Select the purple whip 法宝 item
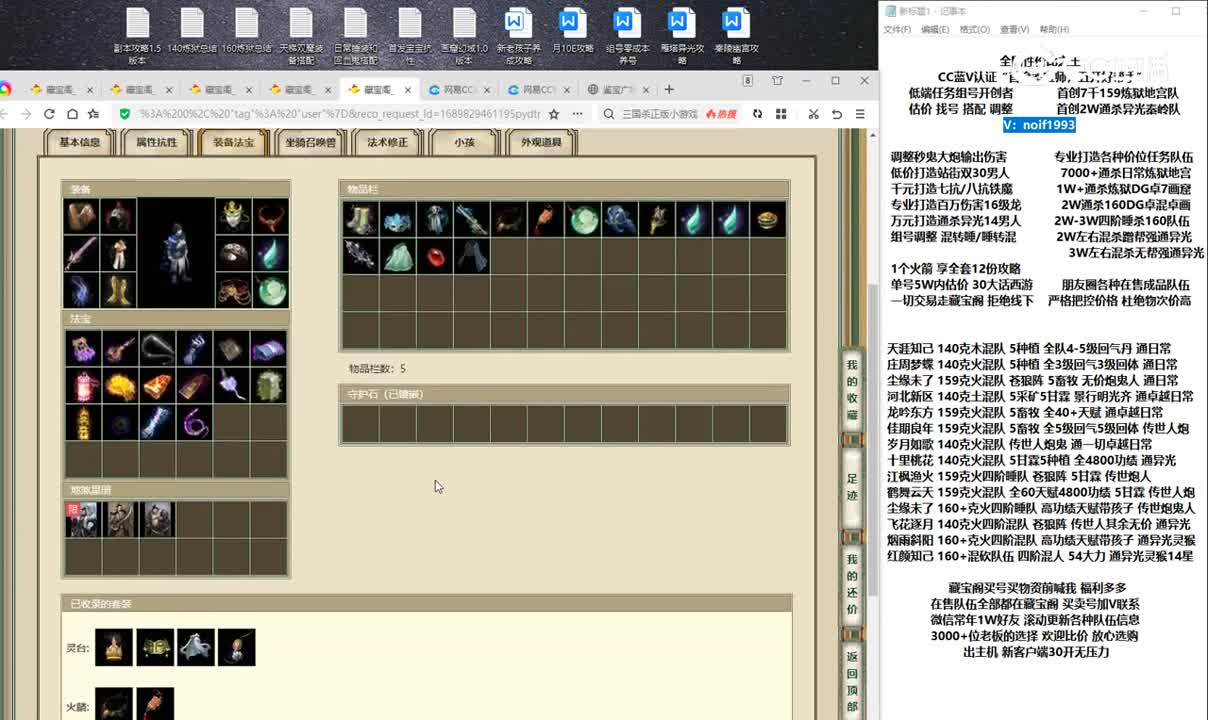 coord(194,422)
